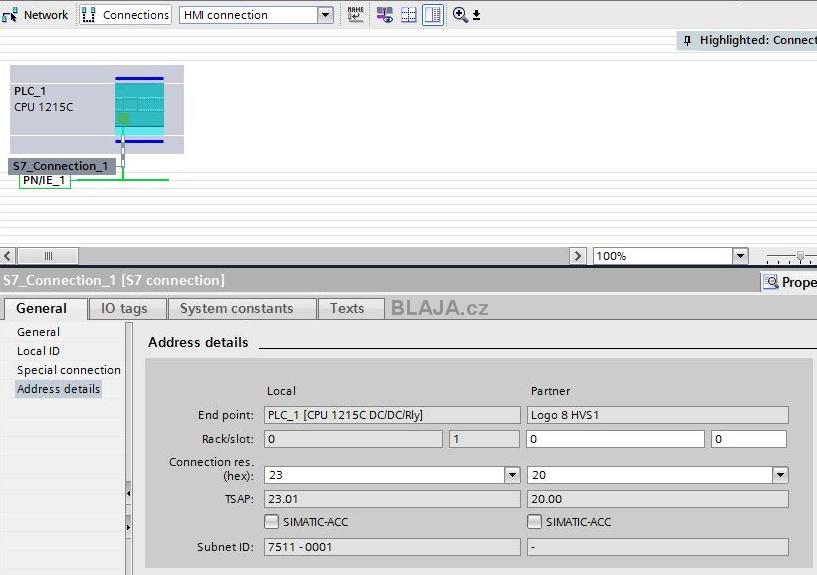The width and height of the screenshot is (817, 575).
Task: Expand navigation pane with right arrow
Action: point(129,528)
